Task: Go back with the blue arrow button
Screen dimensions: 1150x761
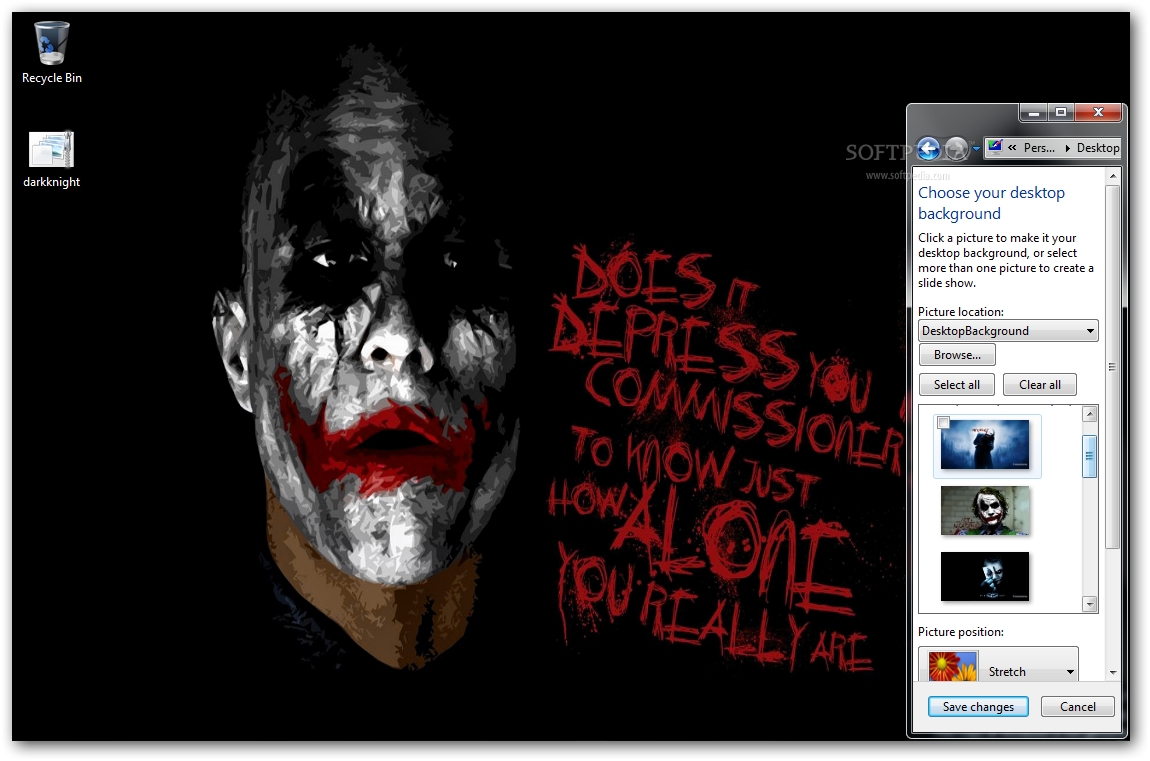Action: pos(929,149)
